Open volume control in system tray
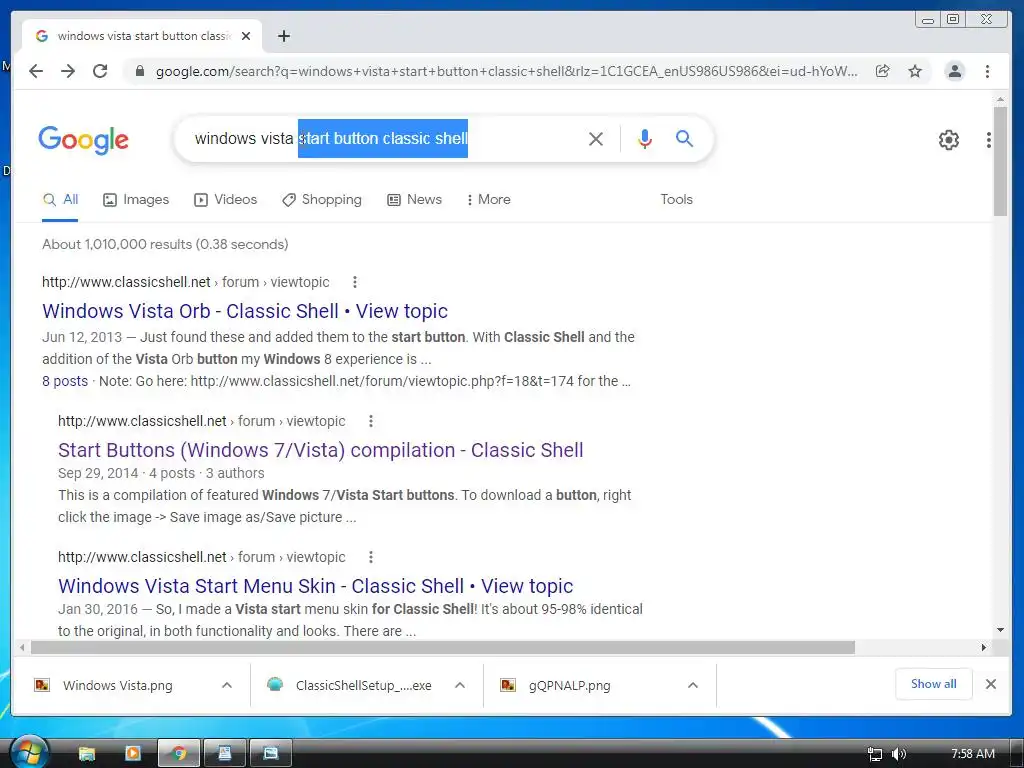This screenshot has width=1024, height=768. 899,754
